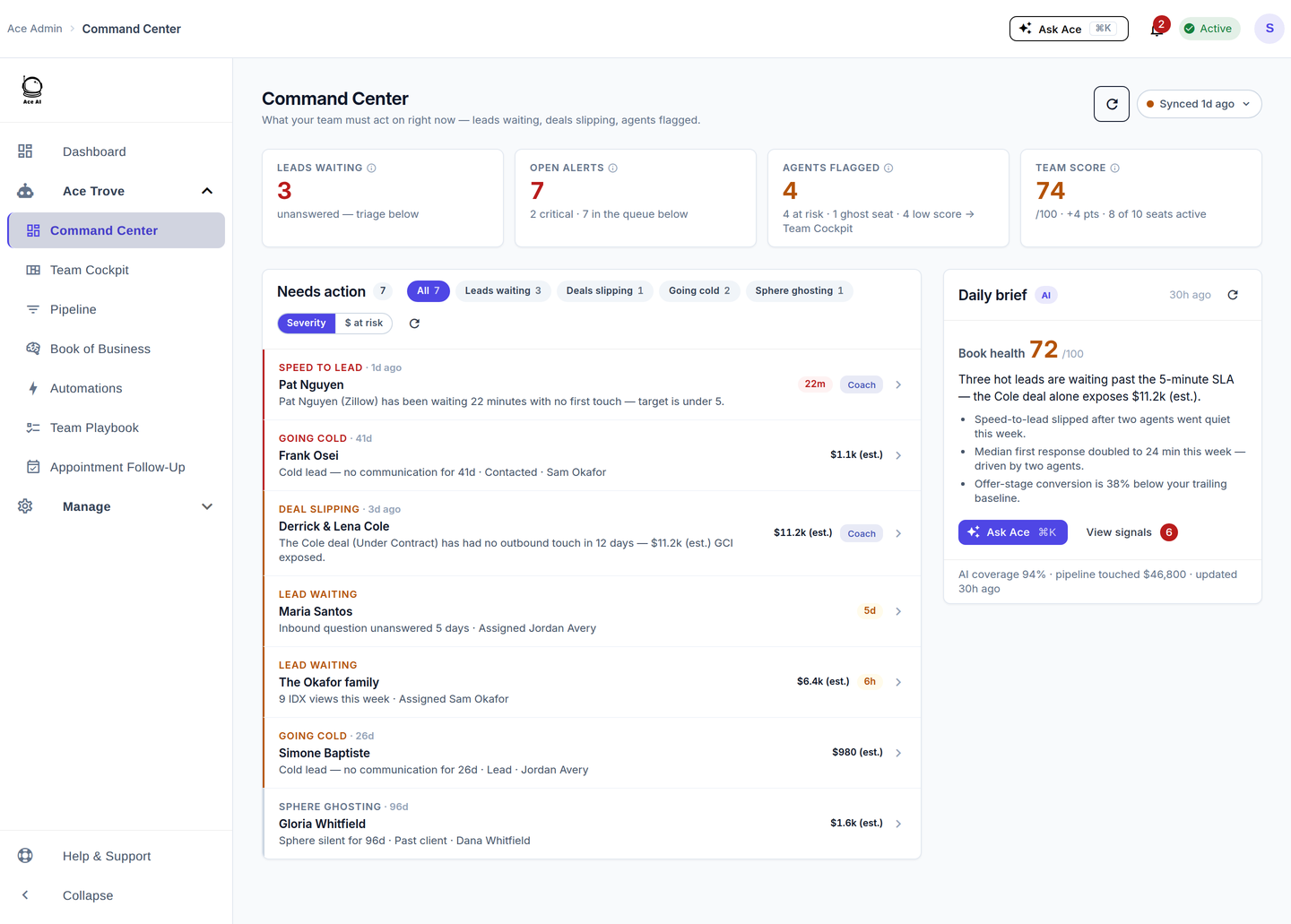Click the 6h badge on Okafor family
The image size is (1291, 924).
(870, 681)
